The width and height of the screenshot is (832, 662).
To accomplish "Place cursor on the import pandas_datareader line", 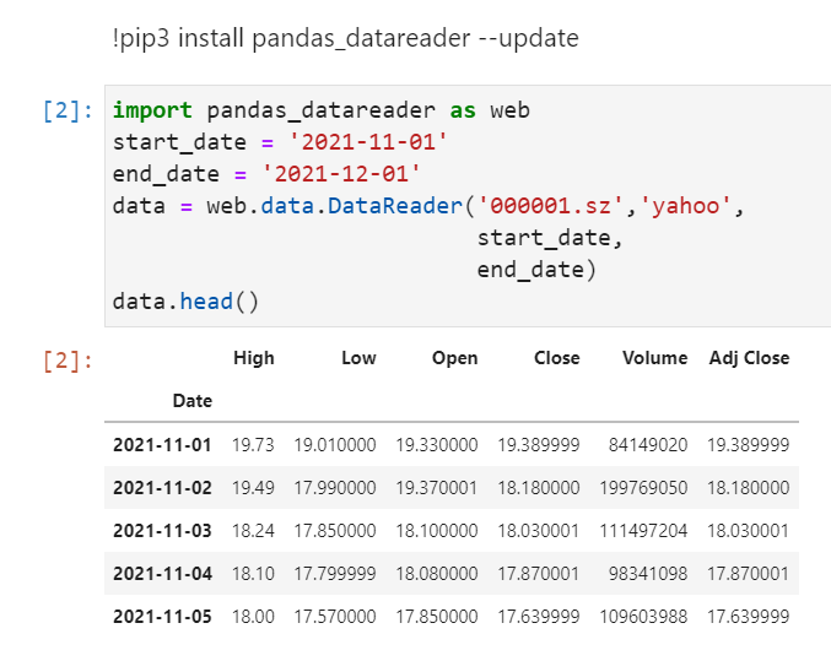I will (321, 110).
